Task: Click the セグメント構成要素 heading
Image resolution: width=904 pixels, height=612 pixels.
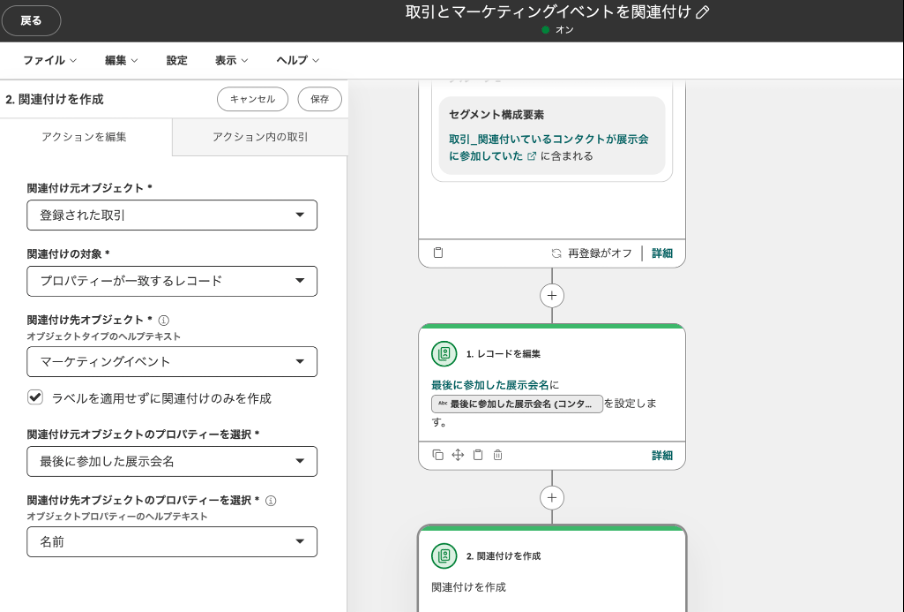Action: point(496,114)
